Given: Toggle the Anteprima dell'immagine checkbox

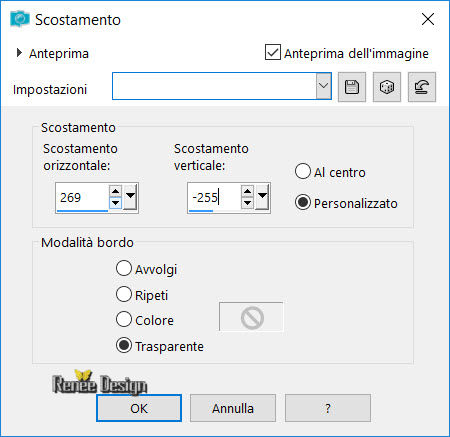Looking at the screenshot, I should [x=273, y=53].
